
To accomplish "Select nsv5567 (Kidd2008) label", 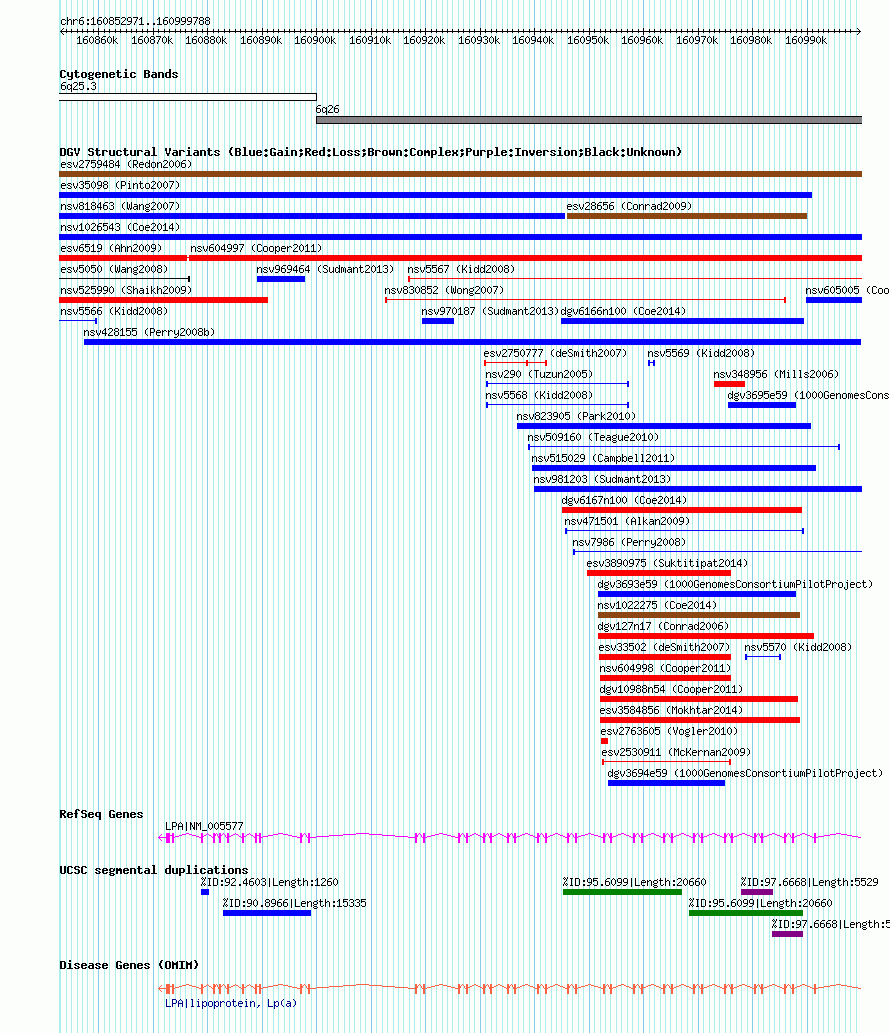I will tap(461, 269).
